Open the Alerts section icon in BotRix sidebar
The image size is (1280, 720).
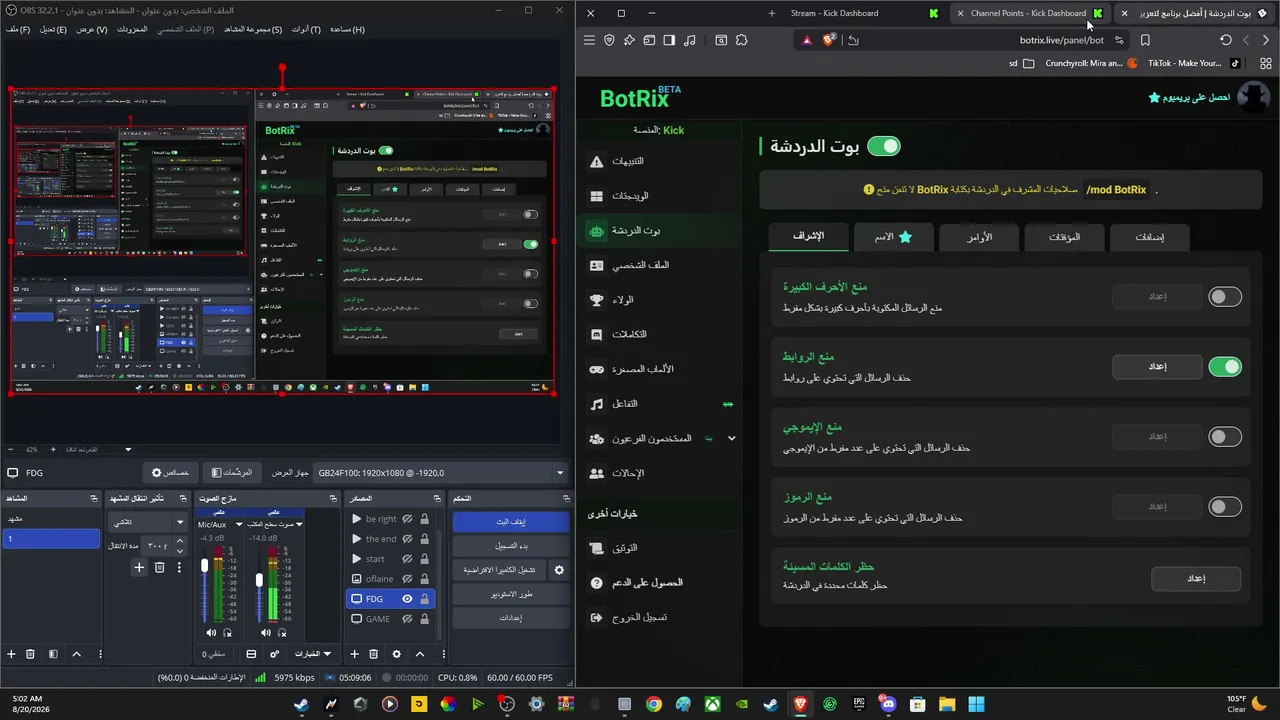[x=597, y=161]
